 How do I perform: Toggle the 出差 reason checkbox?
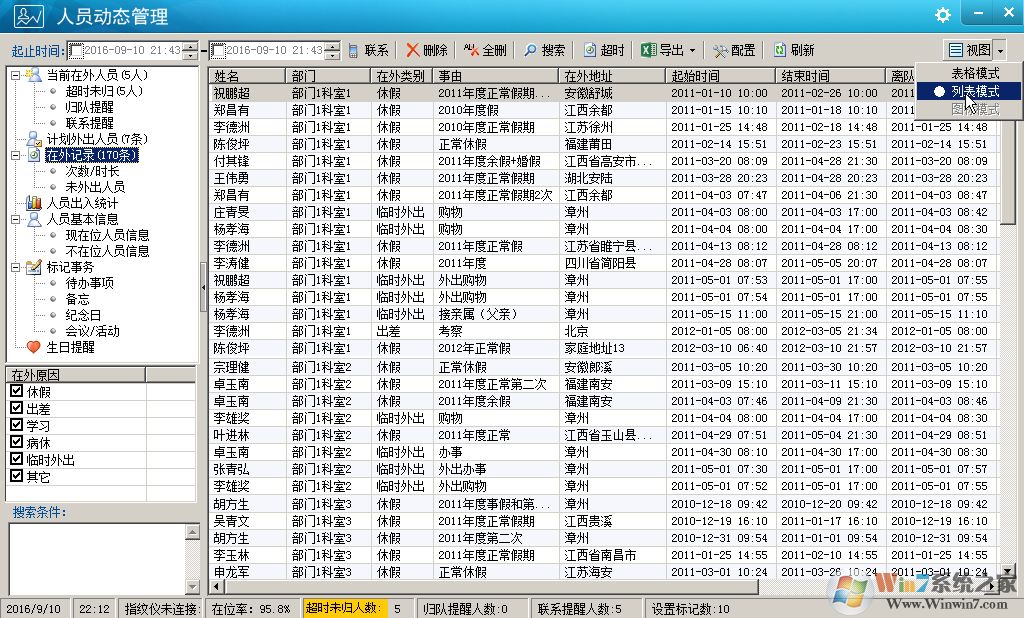tap(16, 409)
